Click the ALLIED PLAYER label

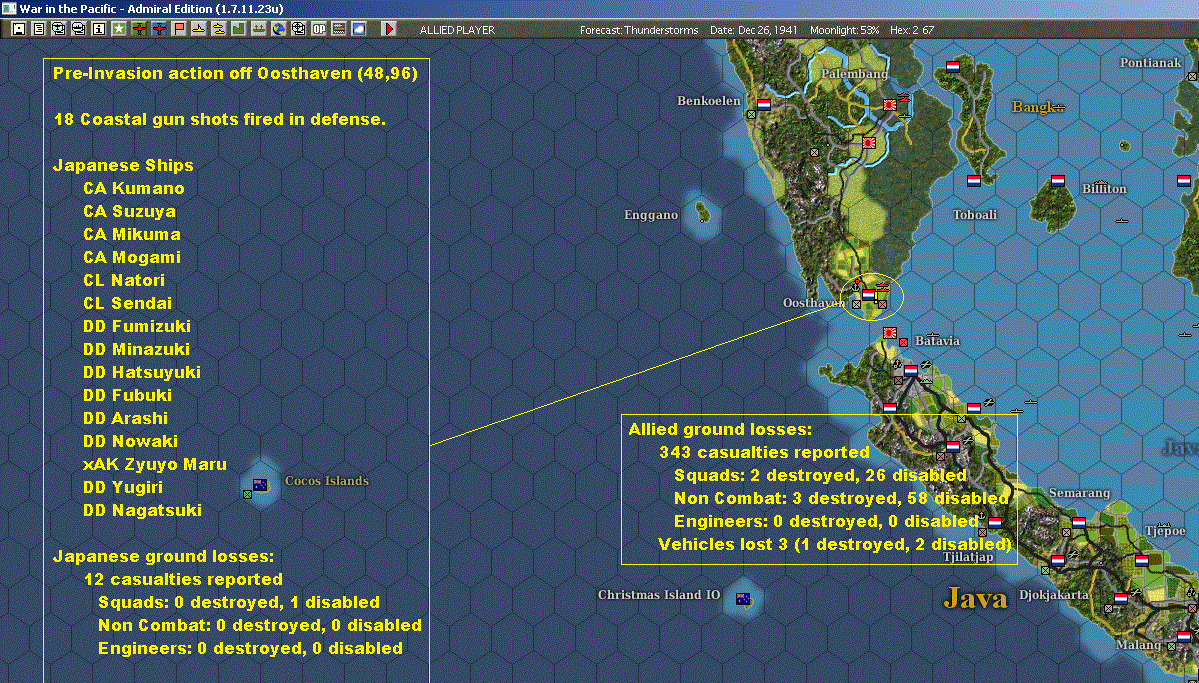pyautogui.click(x=457, y=30)
